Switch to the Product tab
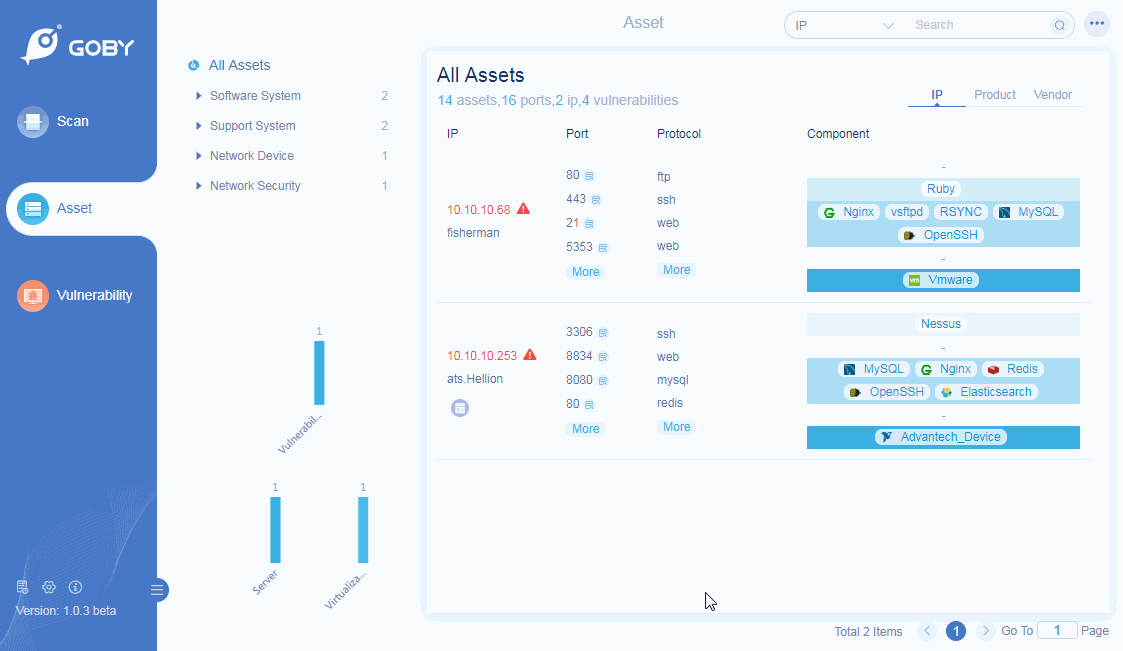The width and height of the screenshot is (1123, 651). 994,95
